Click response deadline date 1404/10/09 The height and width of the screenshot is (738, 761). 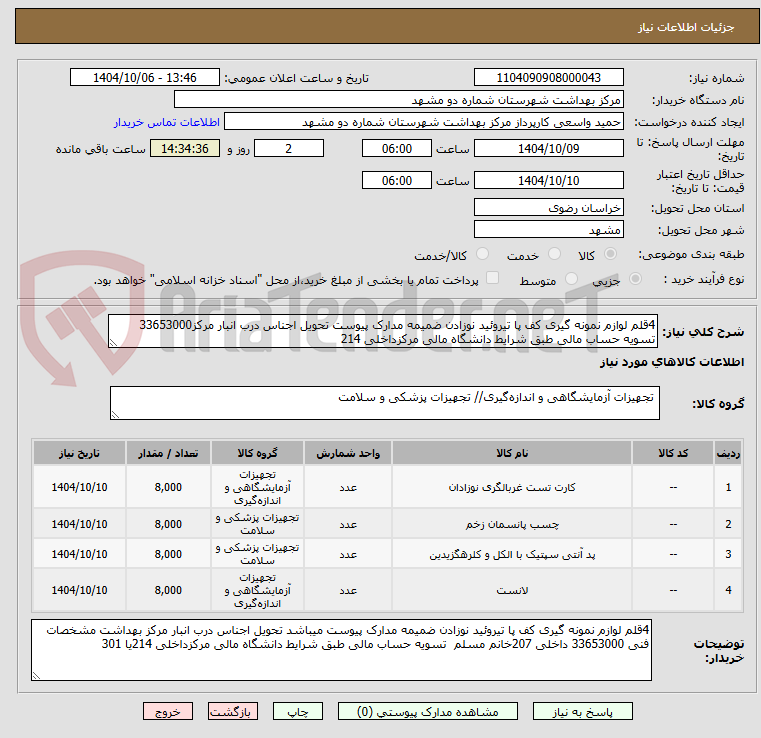pyautogui.click(x=548, y=148)
